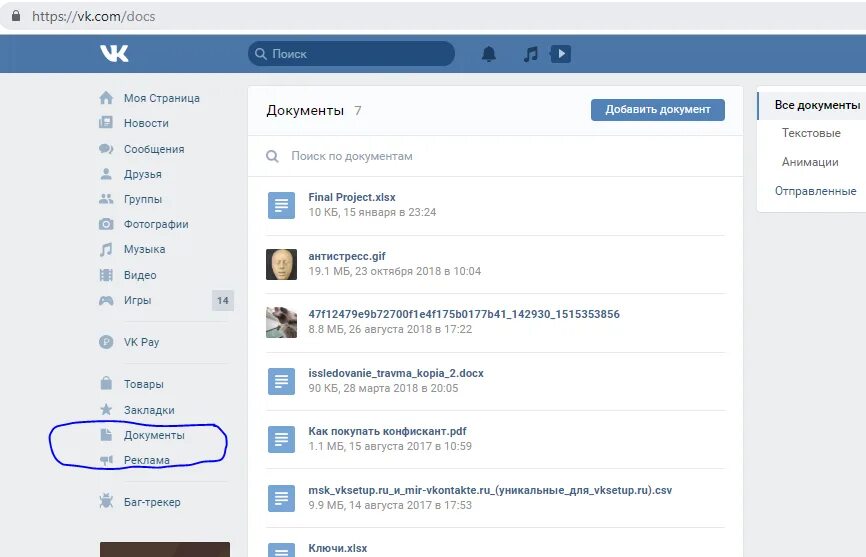Click the camera icon beside Фотографии
Screen dimensions: 866x557
coord(106,224)
